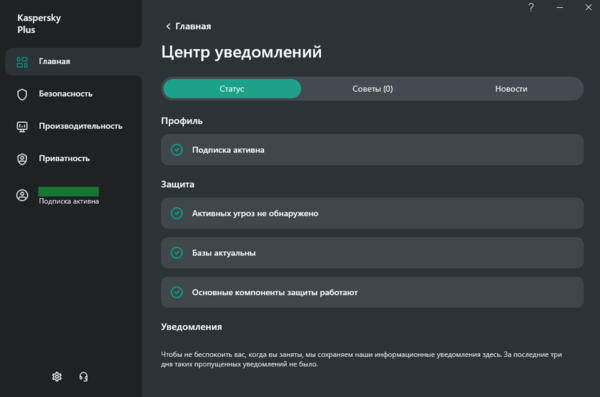Click Активных угроз не обнаружено row
Image resolution: width=600 pixels, height=397 pixels.
372,213
